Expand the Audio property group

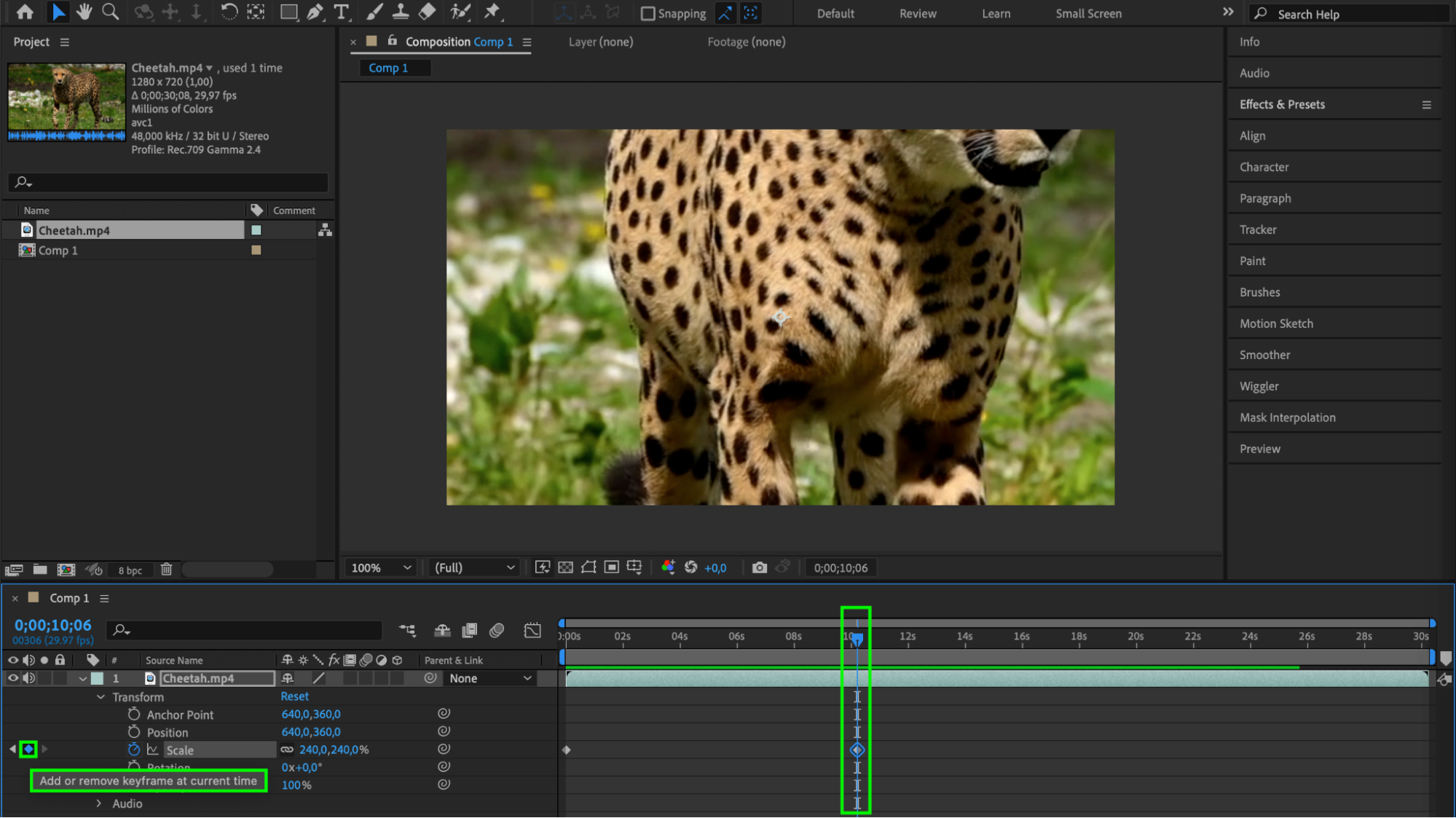[99, 803]
